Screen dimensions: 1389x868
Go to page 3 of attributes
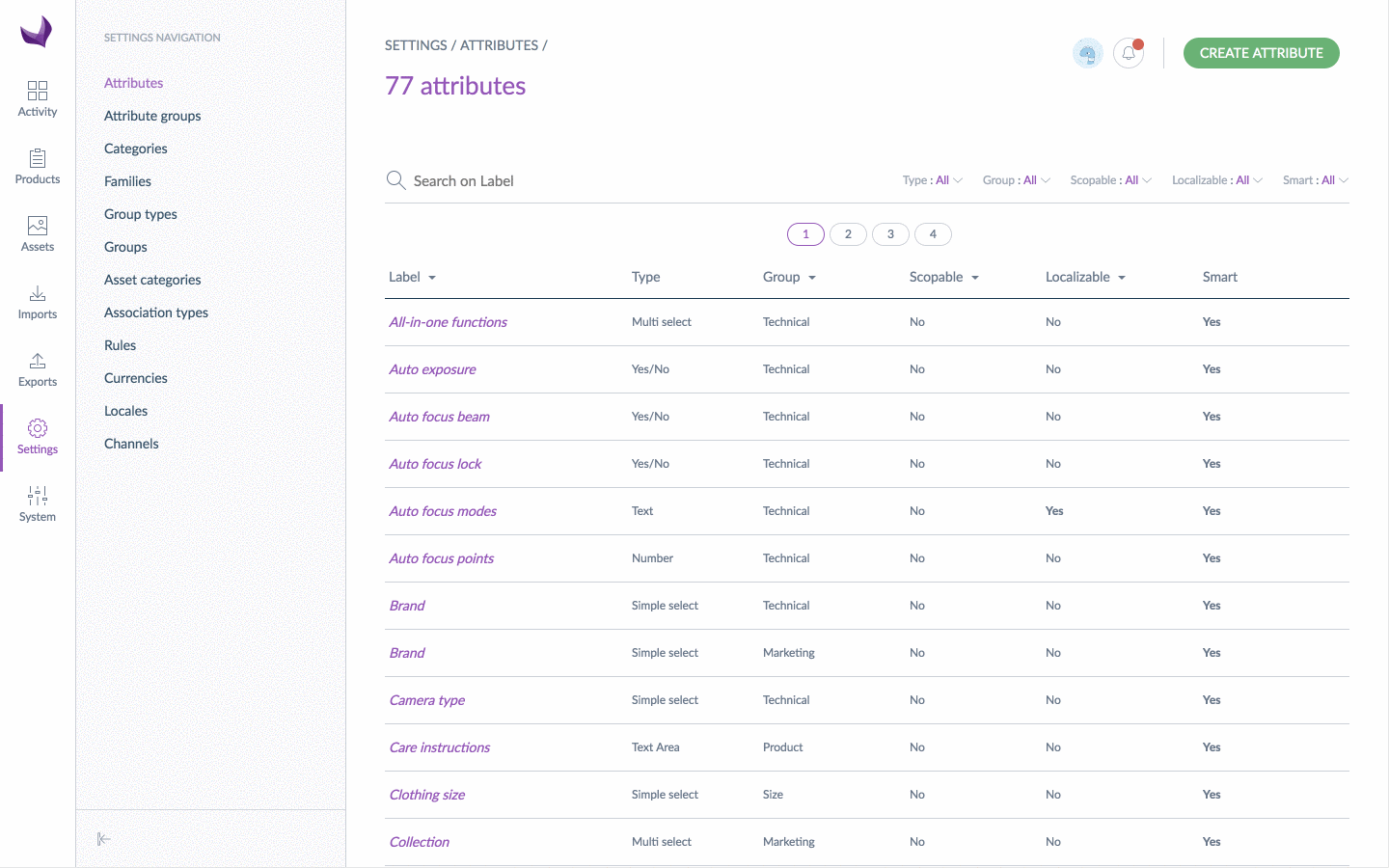(x=890, y=234)
